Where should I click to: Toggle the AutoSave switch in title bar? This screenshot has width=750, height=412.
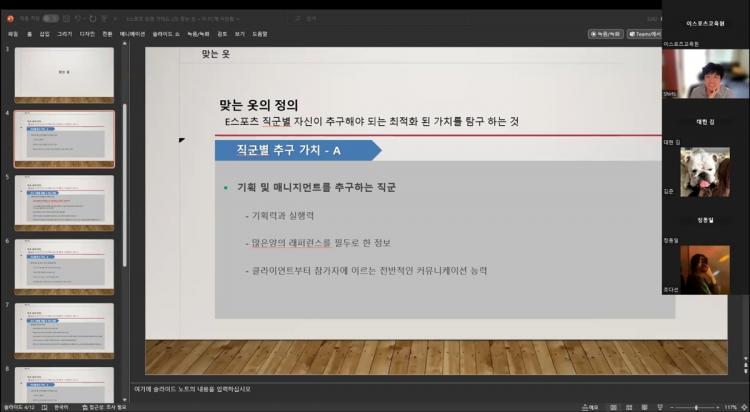click(50, 18)
